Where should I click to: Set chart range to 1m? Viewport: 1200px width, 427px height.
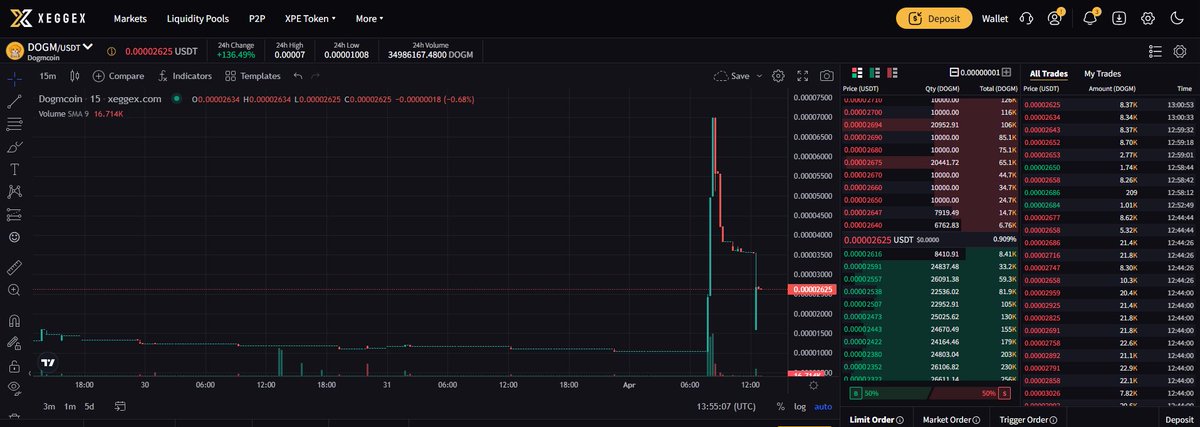coord(70,406)
